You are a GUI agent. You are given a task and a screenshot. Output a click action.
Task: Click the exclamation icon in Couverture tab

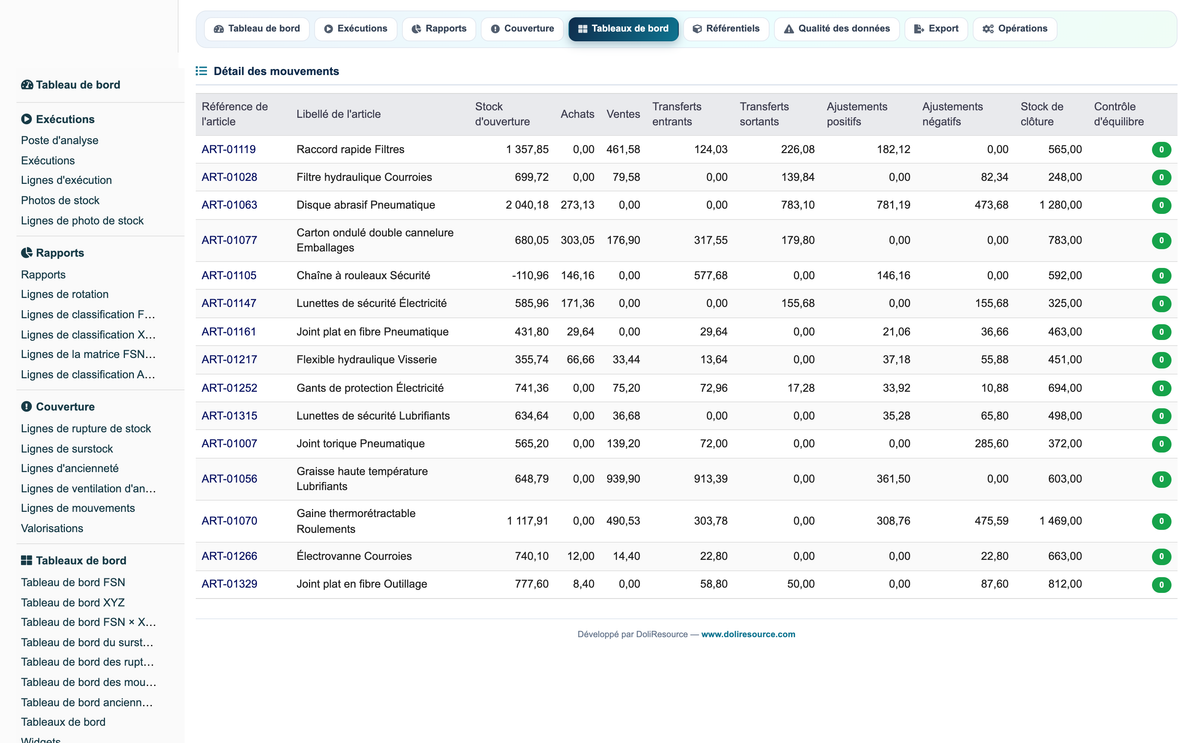495,29
